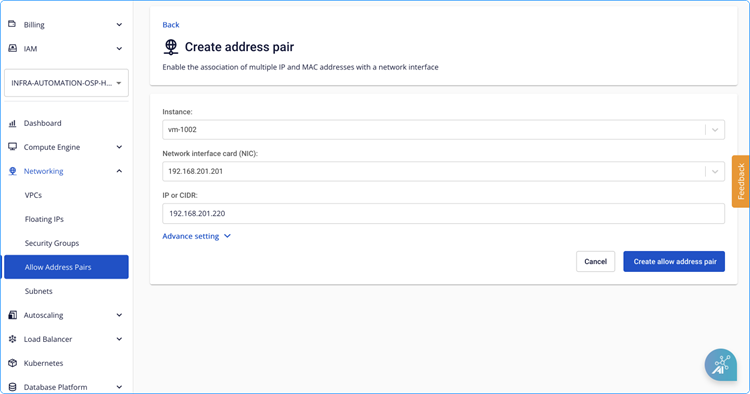Open the AI assistant floating button
Screen dimensions: 750x394
click(x=720, y=365)
